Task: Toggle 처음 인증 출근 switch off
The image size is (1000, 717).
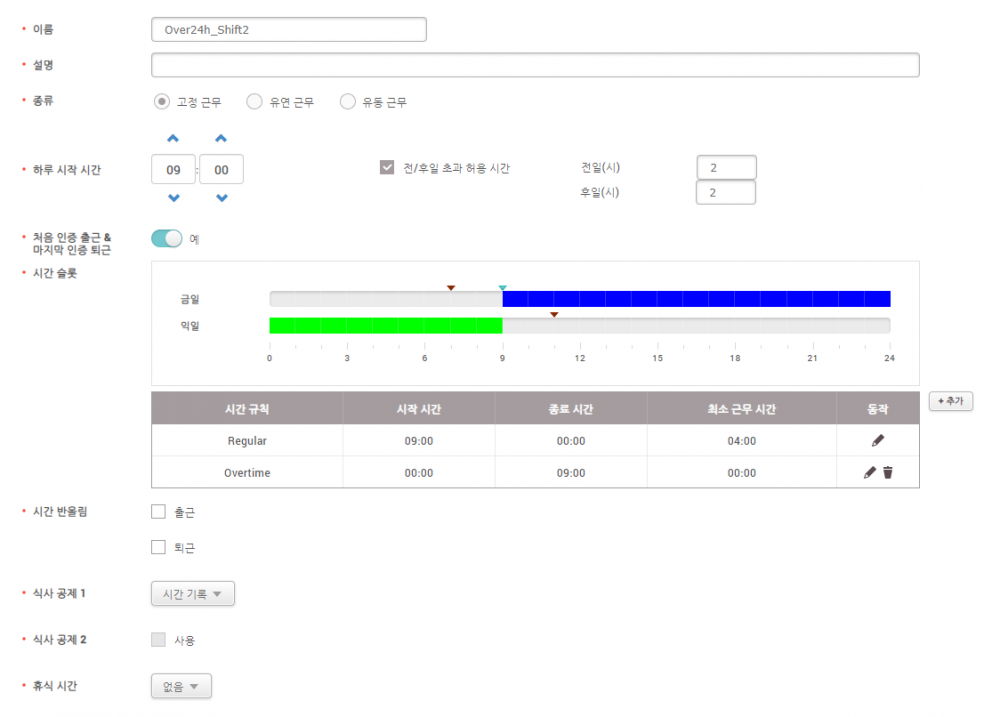Action: 167,238
